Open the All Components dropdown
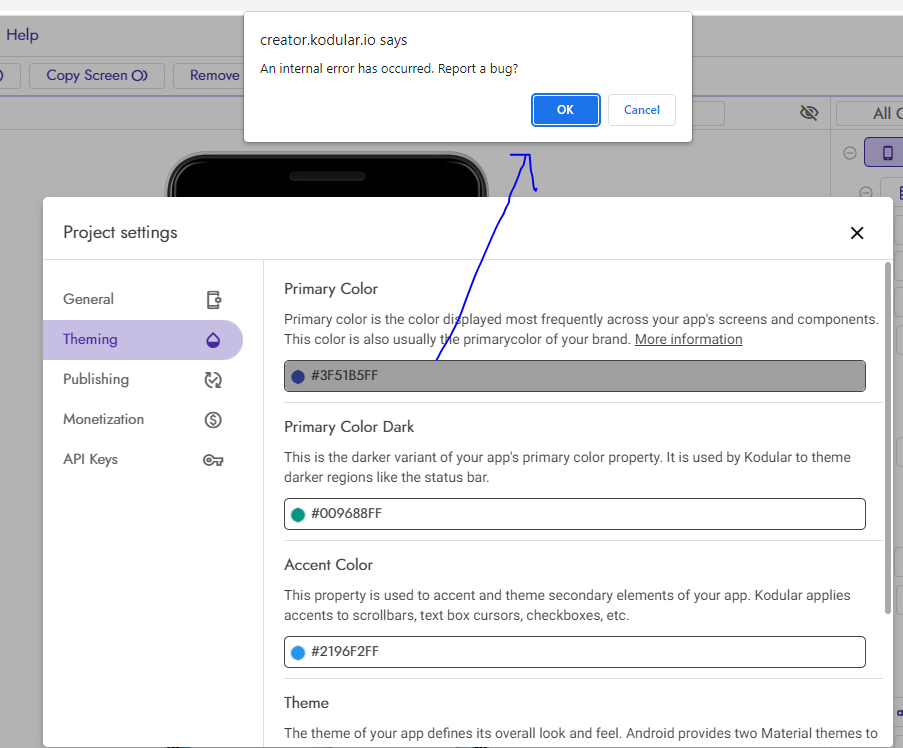Screen dimensions: 903x748 873,113
